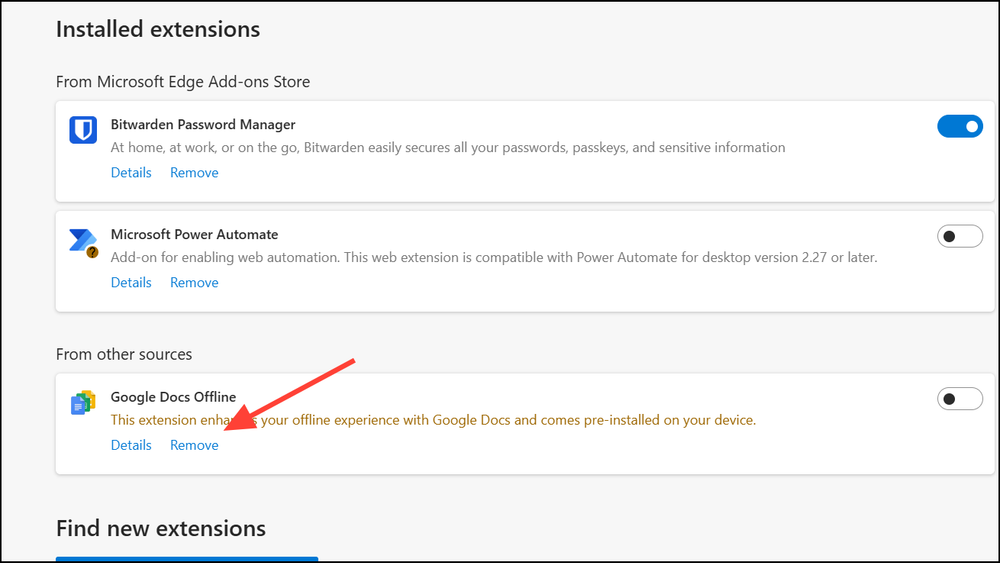
Task: Click the Google Docs Offline icon
Action: (x=83, y=403)
